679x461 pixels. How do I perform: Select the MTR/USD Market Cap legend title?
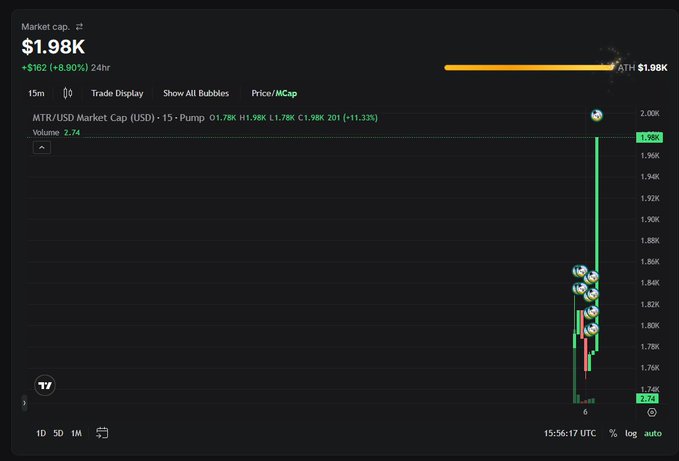pyautogui.click(x=118, y=118)
